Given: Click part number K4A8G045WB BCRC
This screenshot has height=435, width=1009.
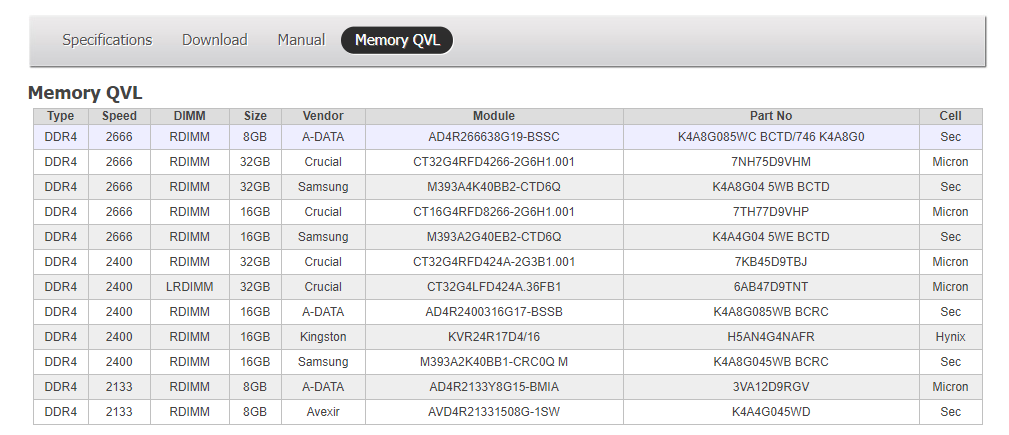Looking at the screenshot, I should (x=771, y=362).
